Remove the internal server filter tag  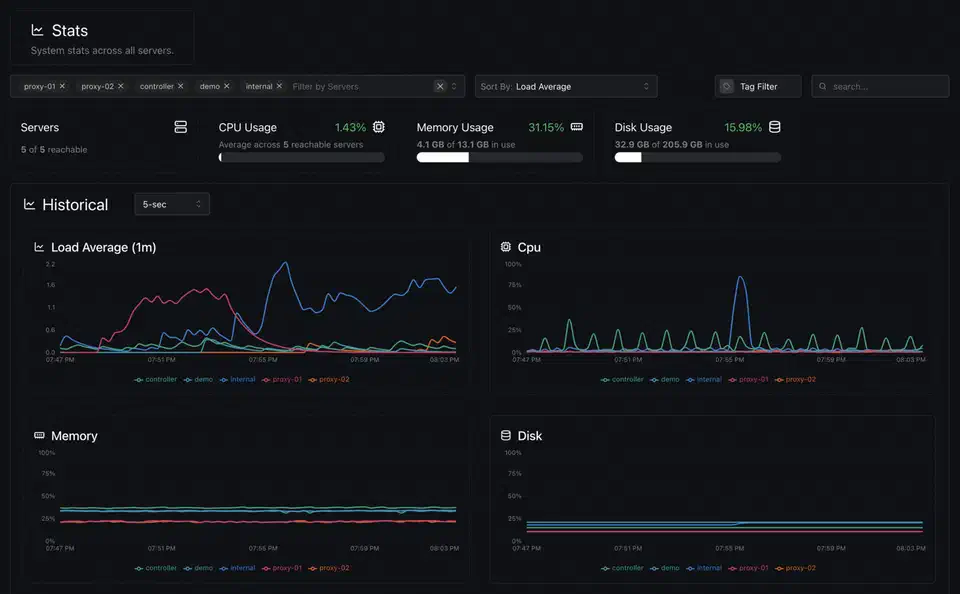point(279,86)
